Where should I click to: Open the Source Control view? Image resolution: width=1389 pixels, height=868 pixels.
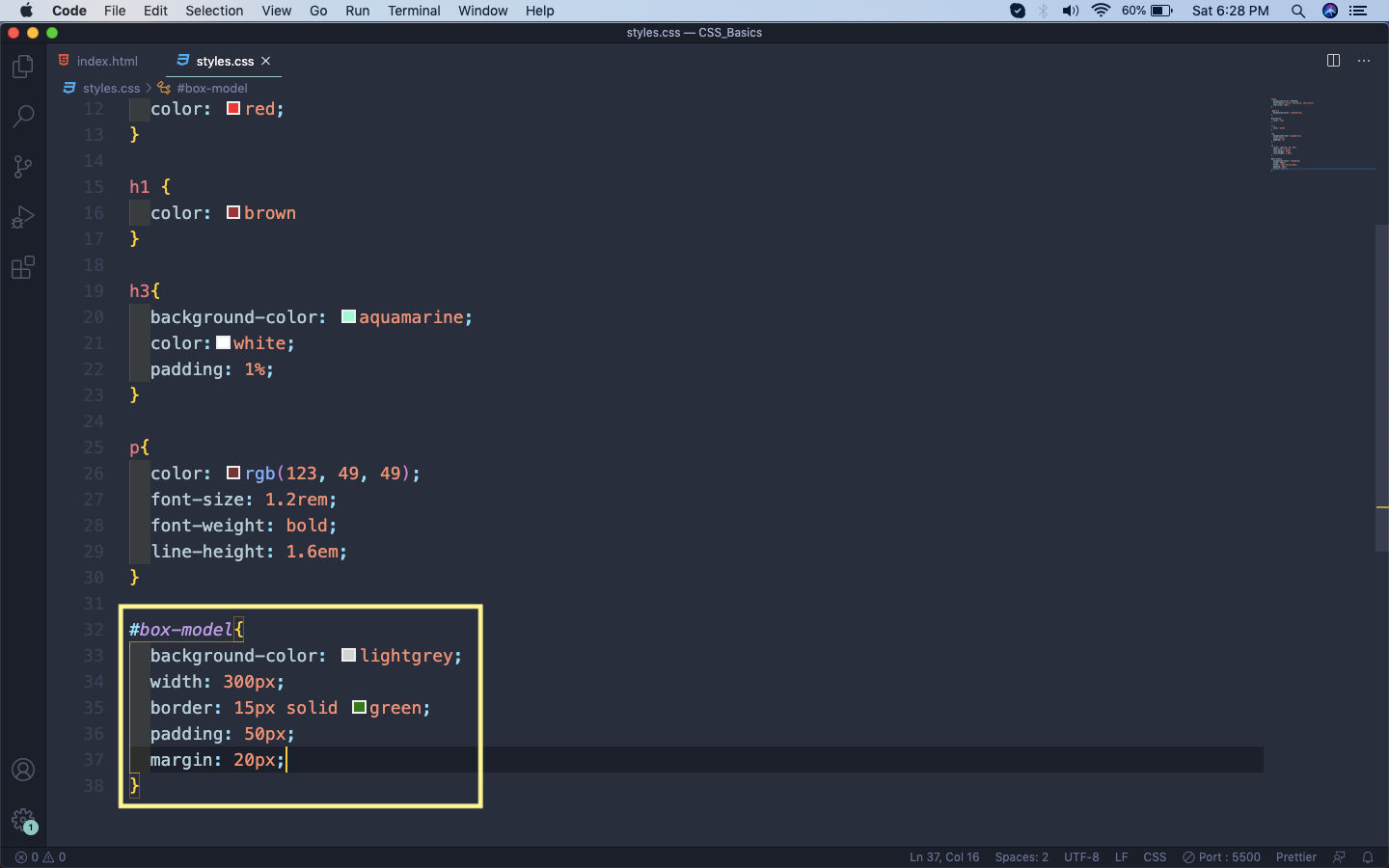point(23,167)
